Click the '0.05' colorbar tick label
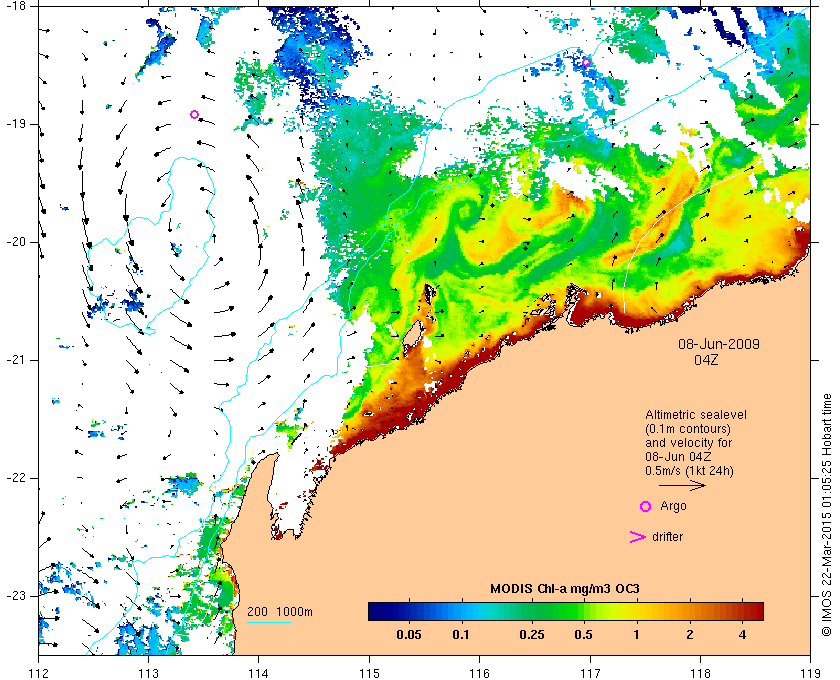 click(x=409, y=636)
